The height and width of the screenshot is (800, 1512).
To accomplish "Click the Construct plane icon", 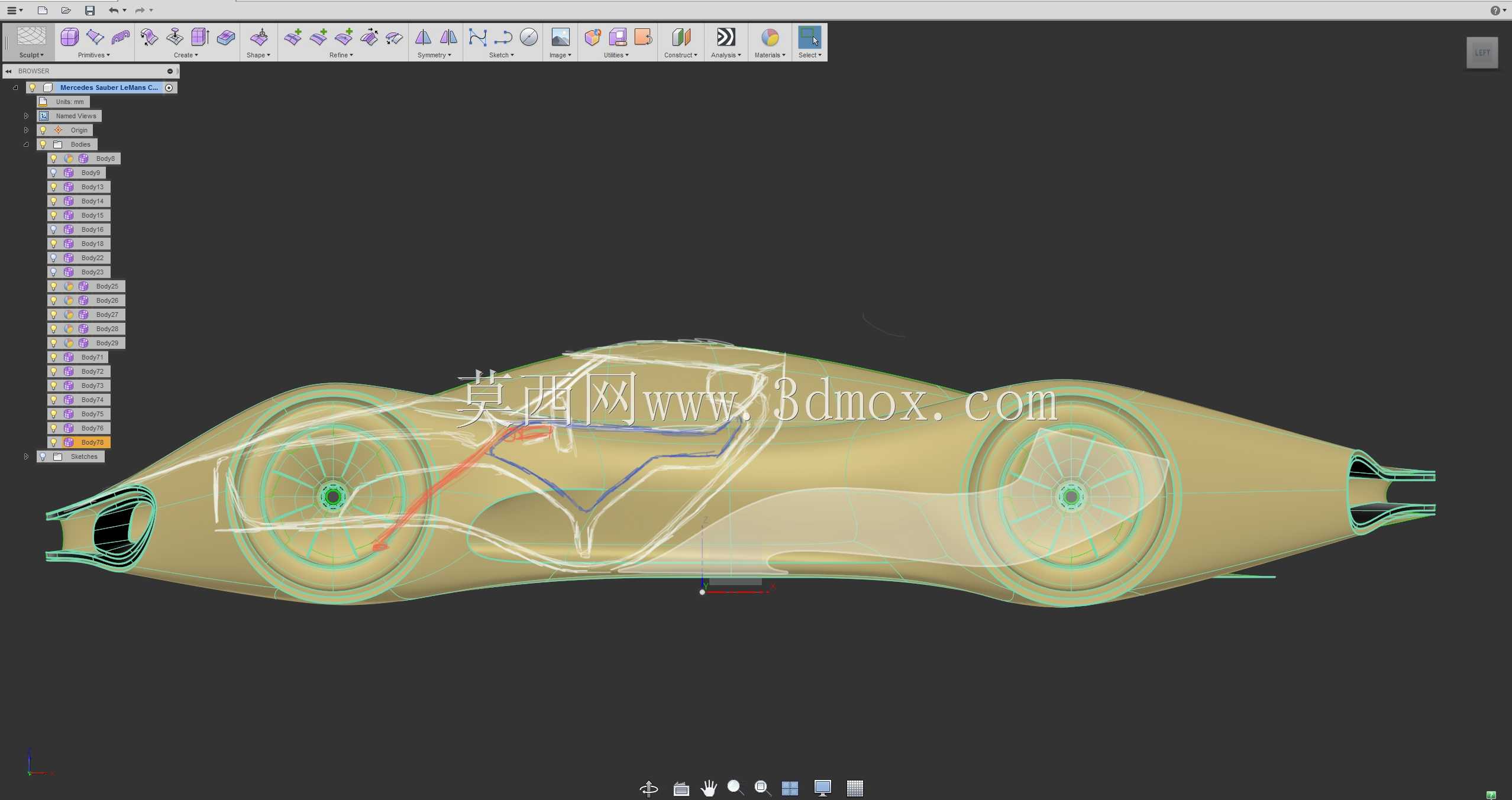I will click(x=681, y=37).
